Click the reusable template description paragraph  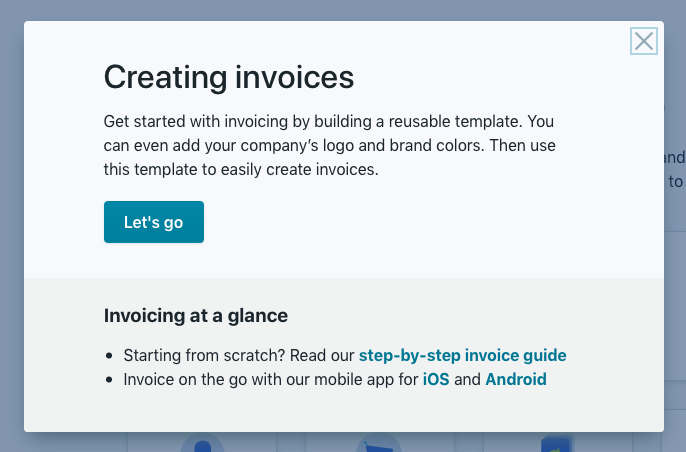(x=329, y=145)
